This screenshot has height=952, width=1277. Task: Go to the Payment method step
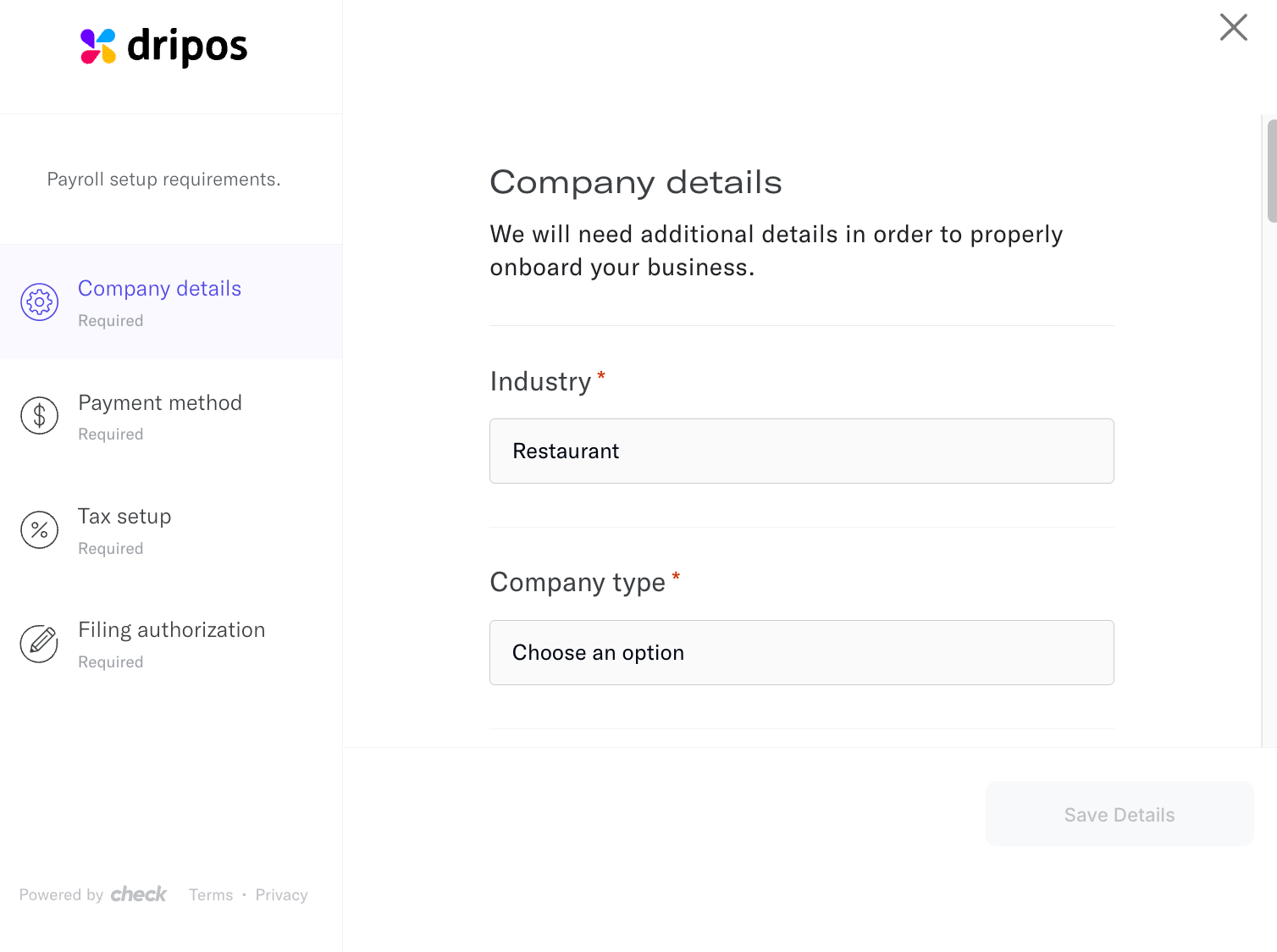tap(160, 403)
